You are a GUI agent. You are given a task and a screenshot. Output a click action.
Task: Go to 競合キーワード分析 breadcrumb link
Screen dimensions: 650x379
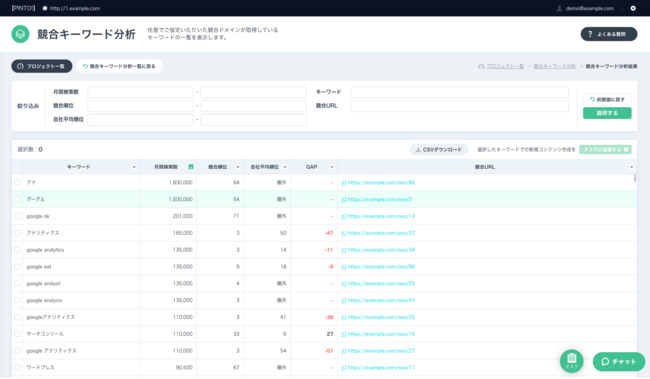tap(555, 66)
